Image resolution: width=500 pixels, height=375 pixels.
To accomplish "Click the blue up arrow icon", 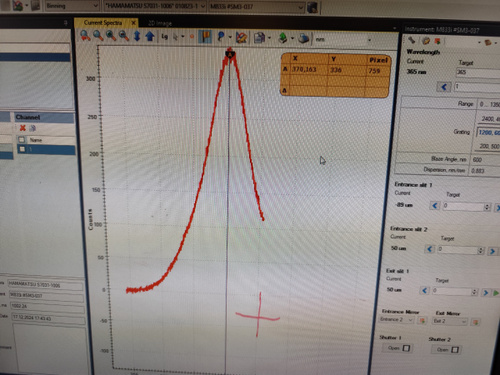I will tap(150, 36).
